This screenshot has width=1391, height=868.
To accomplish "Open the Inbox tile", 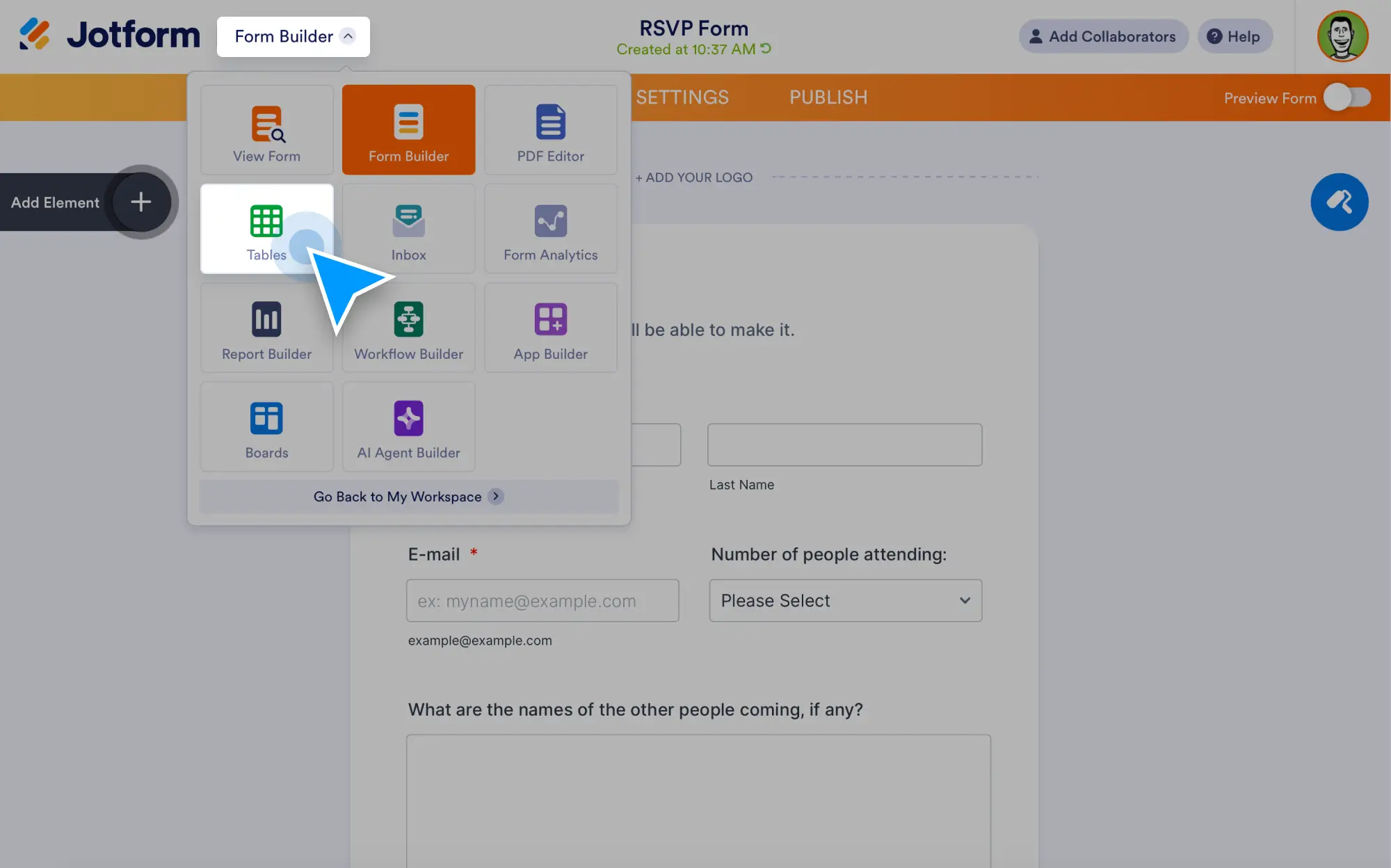I will tap(408, 229).
